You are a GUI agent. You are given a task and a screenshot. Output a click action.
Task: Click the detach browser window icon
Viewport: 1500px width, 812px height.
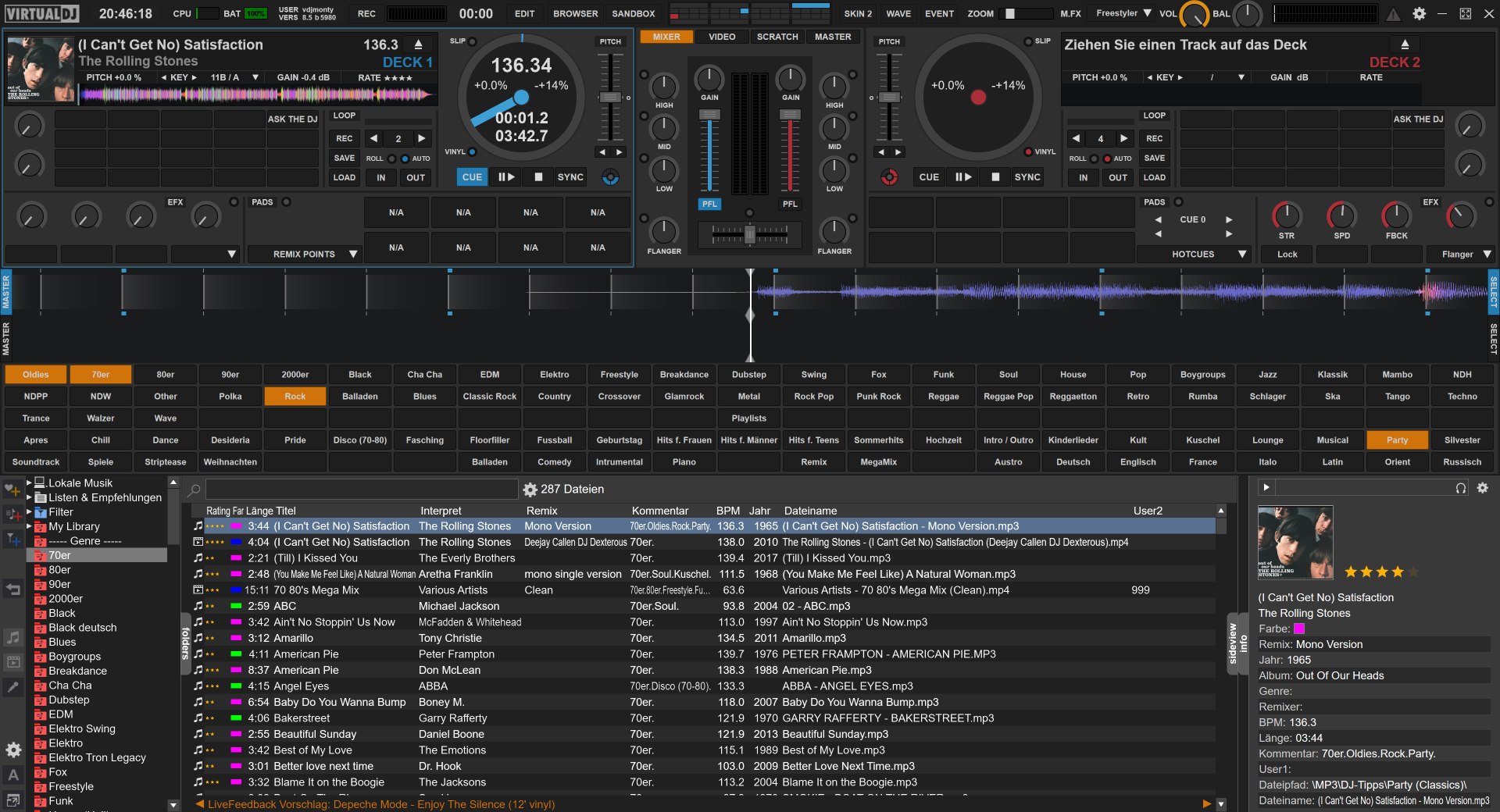click(13, 800)
